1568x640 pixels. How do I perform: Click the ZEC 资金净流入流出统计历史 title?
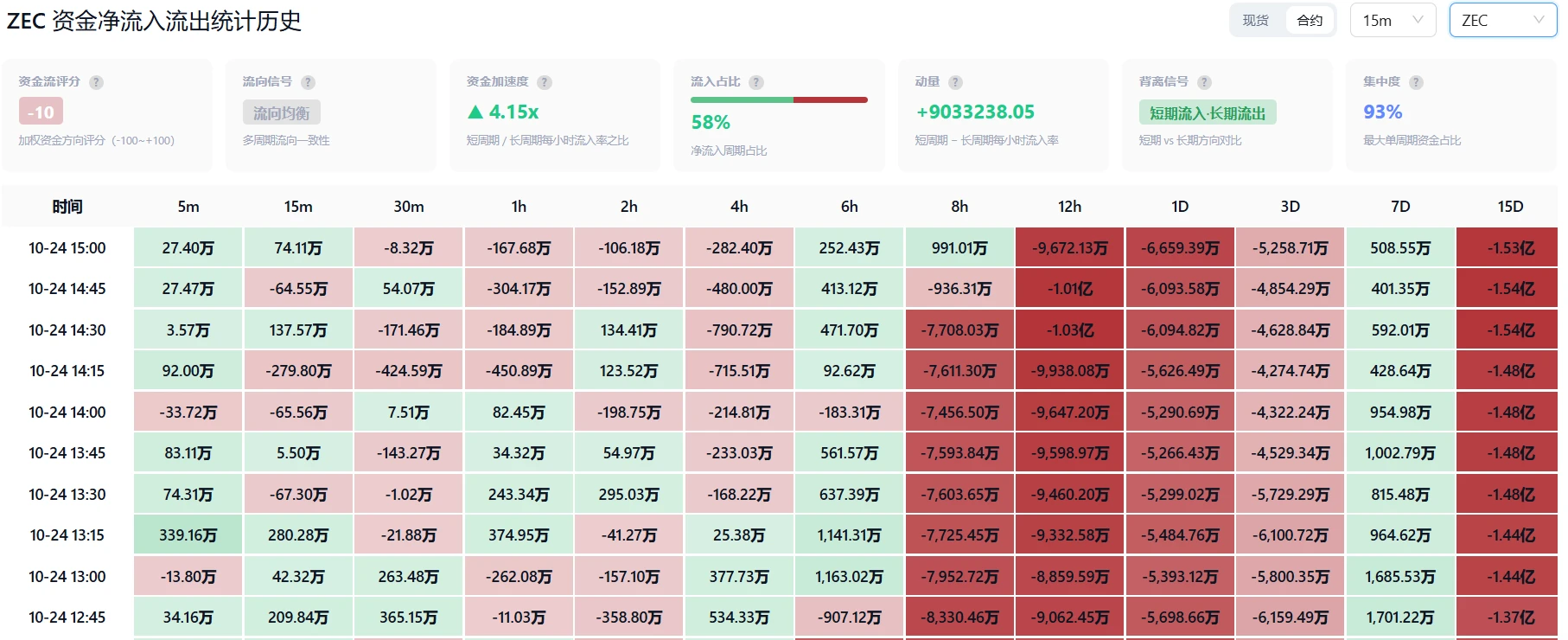point(154,21)
